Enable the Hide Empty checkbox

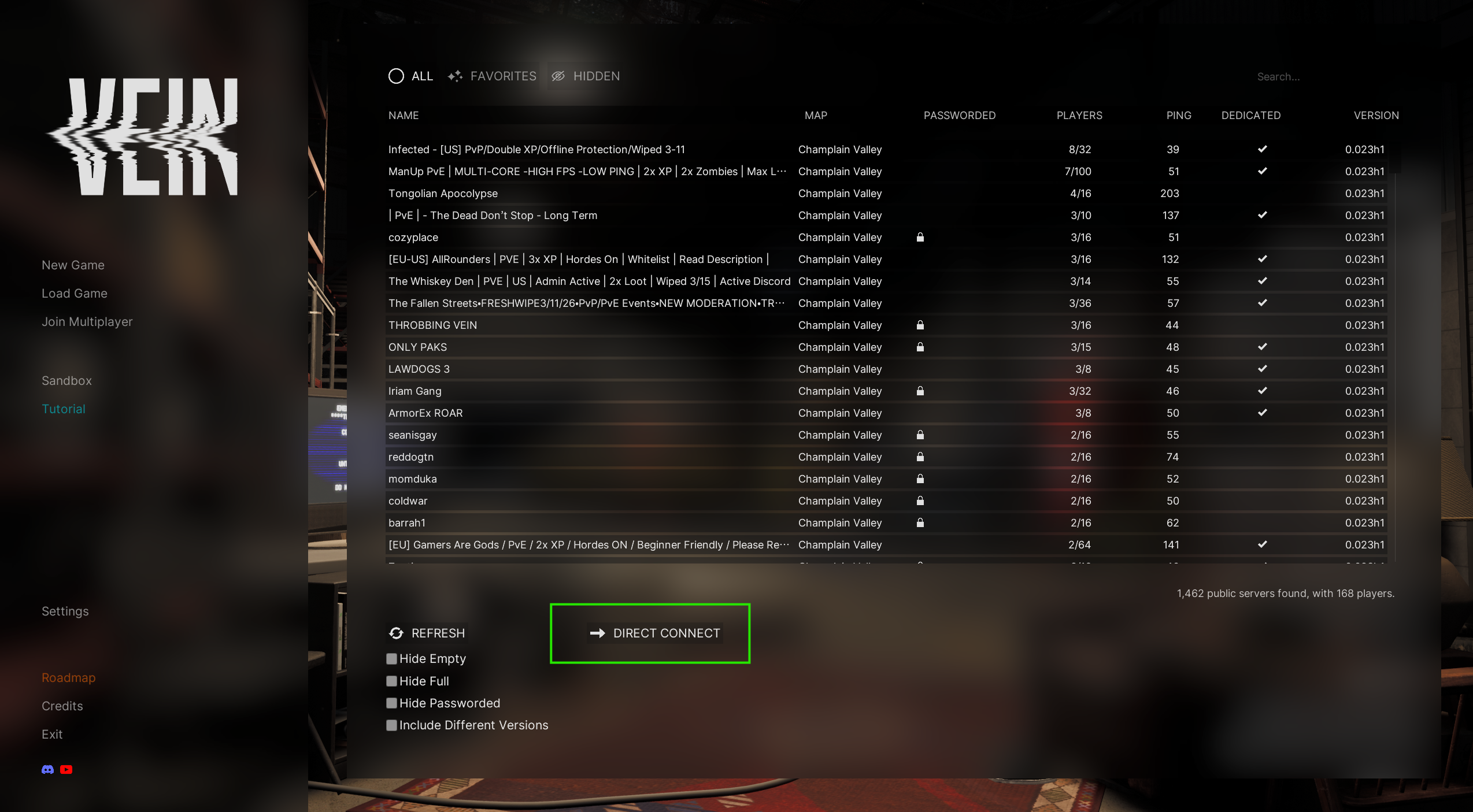[392, 659]
